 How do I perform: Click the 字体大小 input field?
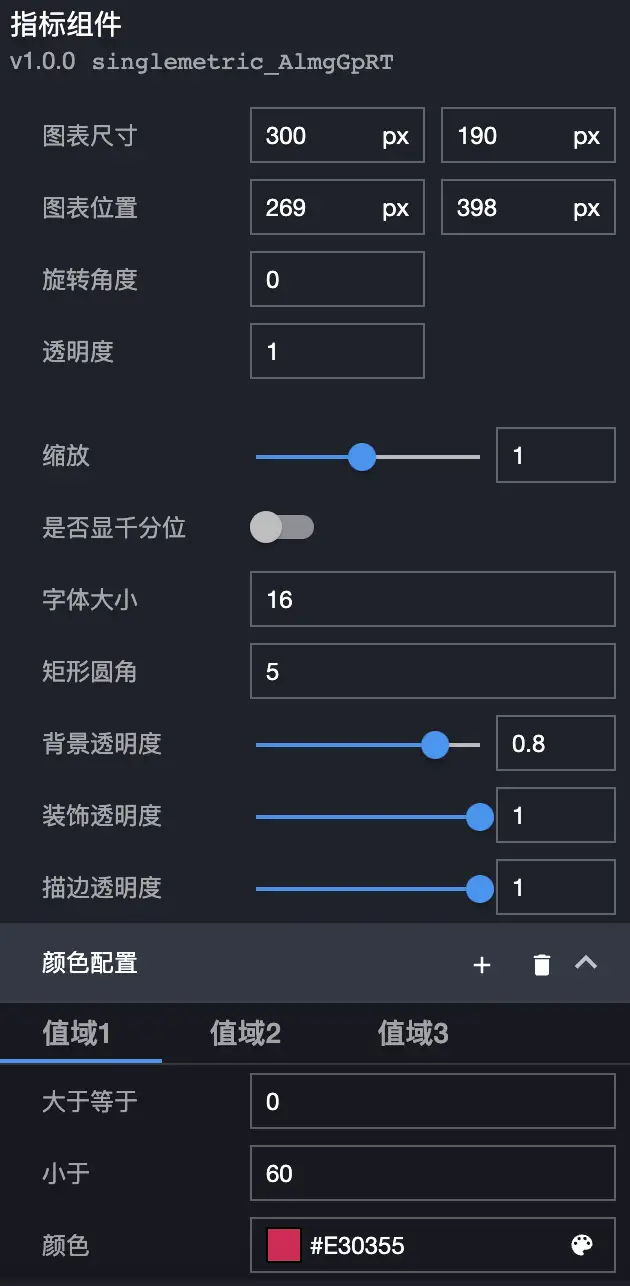tap(432, 599)
